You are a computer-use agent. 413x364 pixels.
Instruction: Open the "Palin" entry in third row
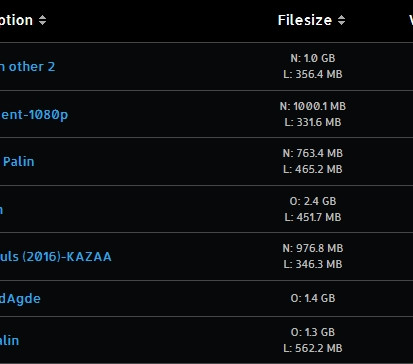[x=19, y=162]
